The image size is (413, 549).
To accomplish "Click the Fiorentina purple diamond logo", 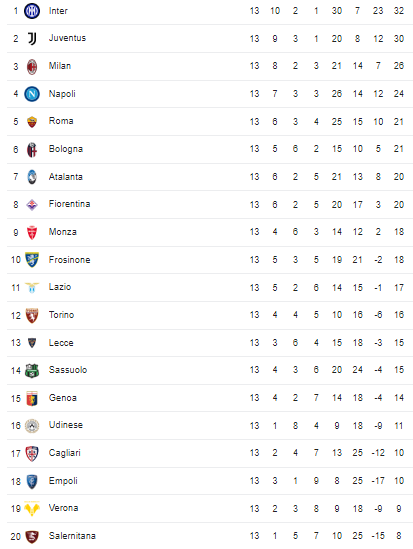I will (32, 204).
